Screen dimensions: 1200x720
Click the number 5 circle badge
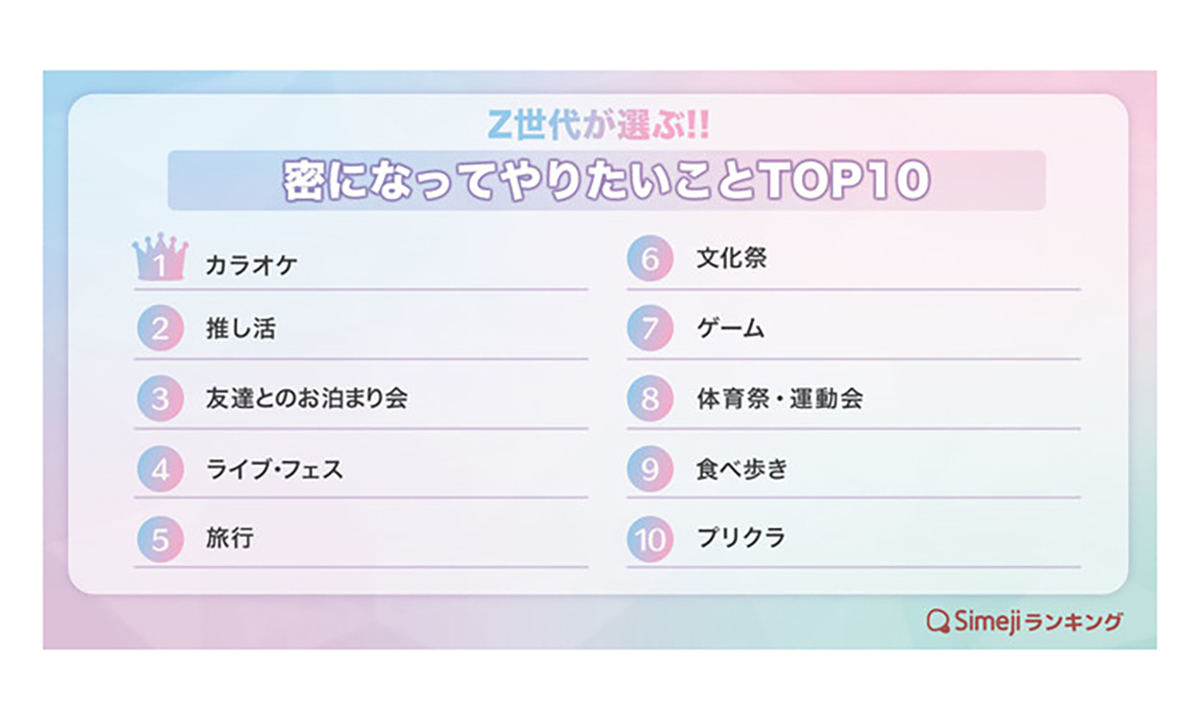pyautogui.click(x=160, y=539)
